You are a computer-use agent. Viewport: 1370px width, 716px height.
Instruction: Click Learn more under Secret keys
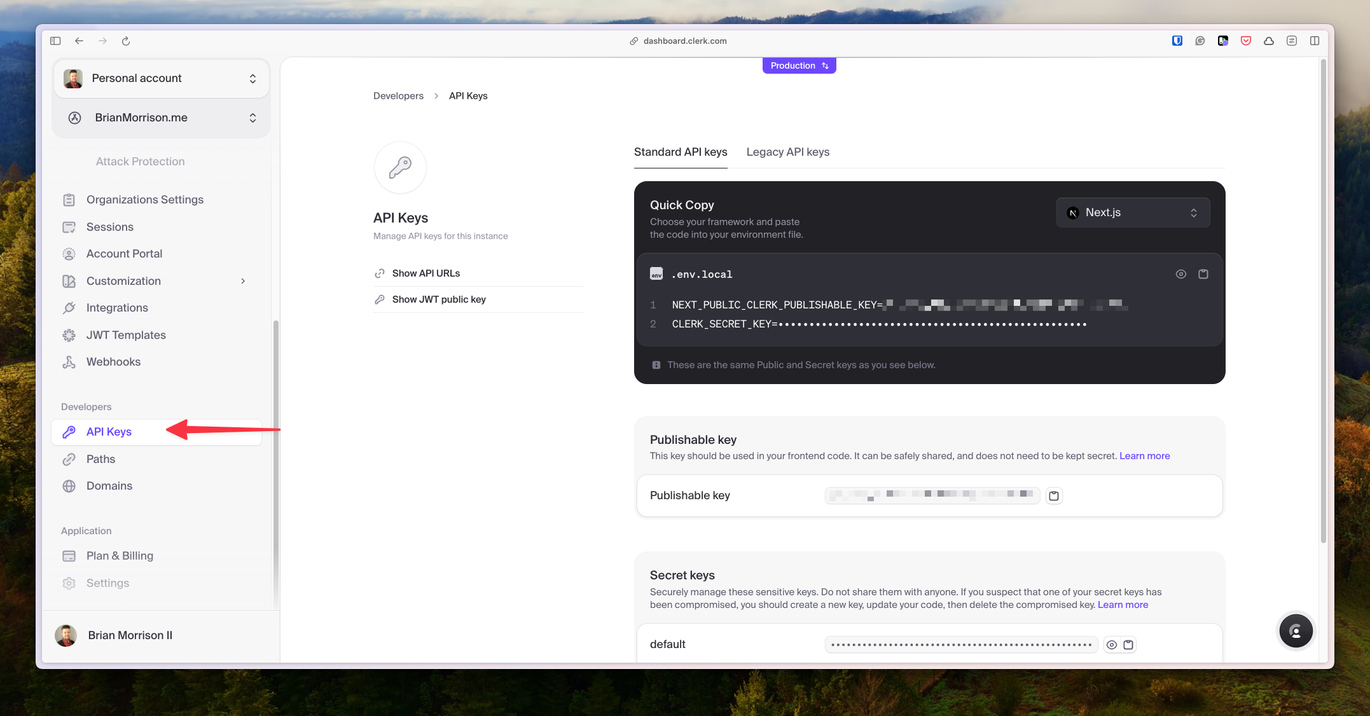click(x=1122, y=605)
